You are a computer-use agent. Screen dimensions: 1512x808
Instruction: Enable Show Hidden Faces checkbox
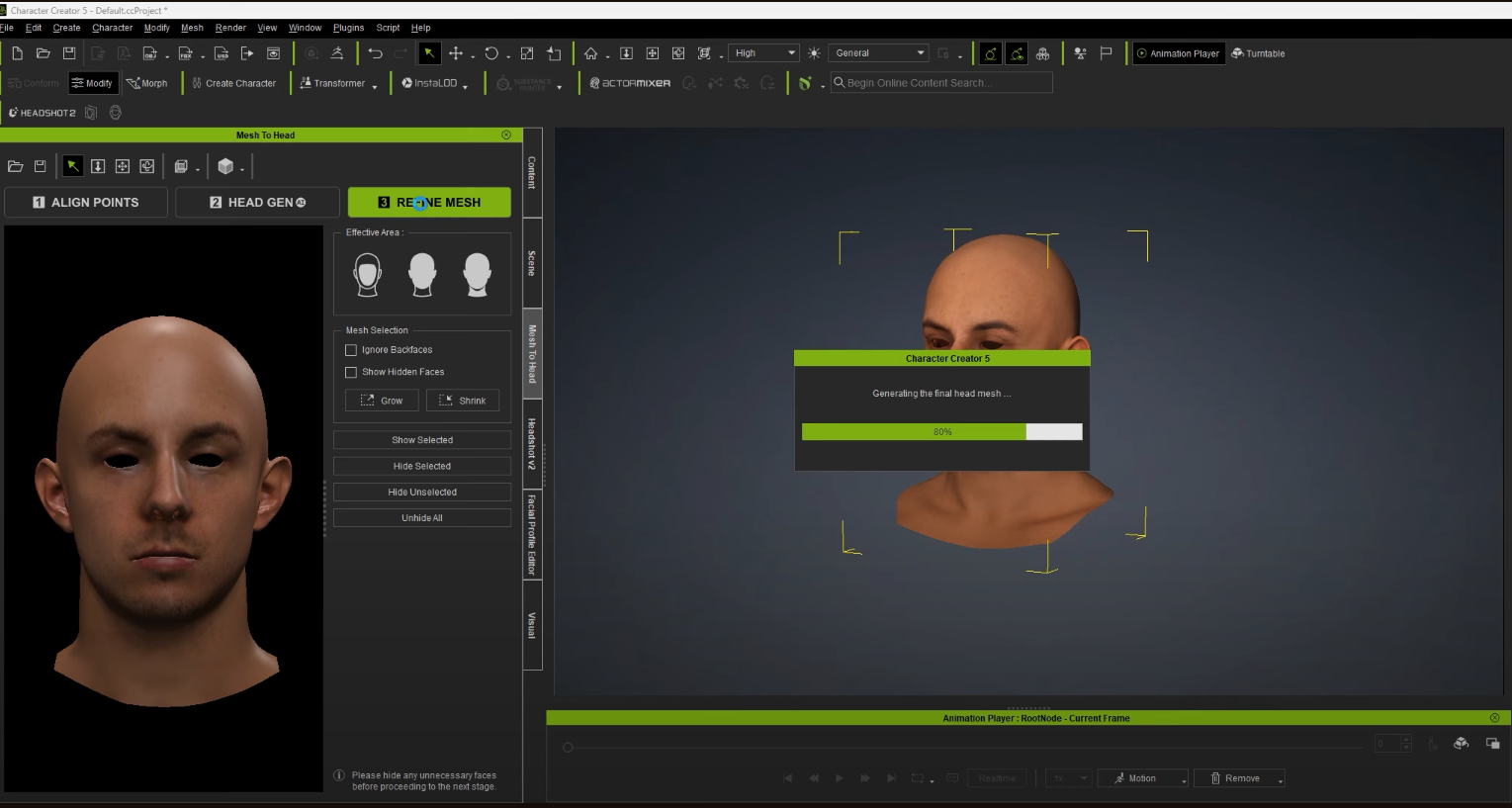[x=350, y=372]
